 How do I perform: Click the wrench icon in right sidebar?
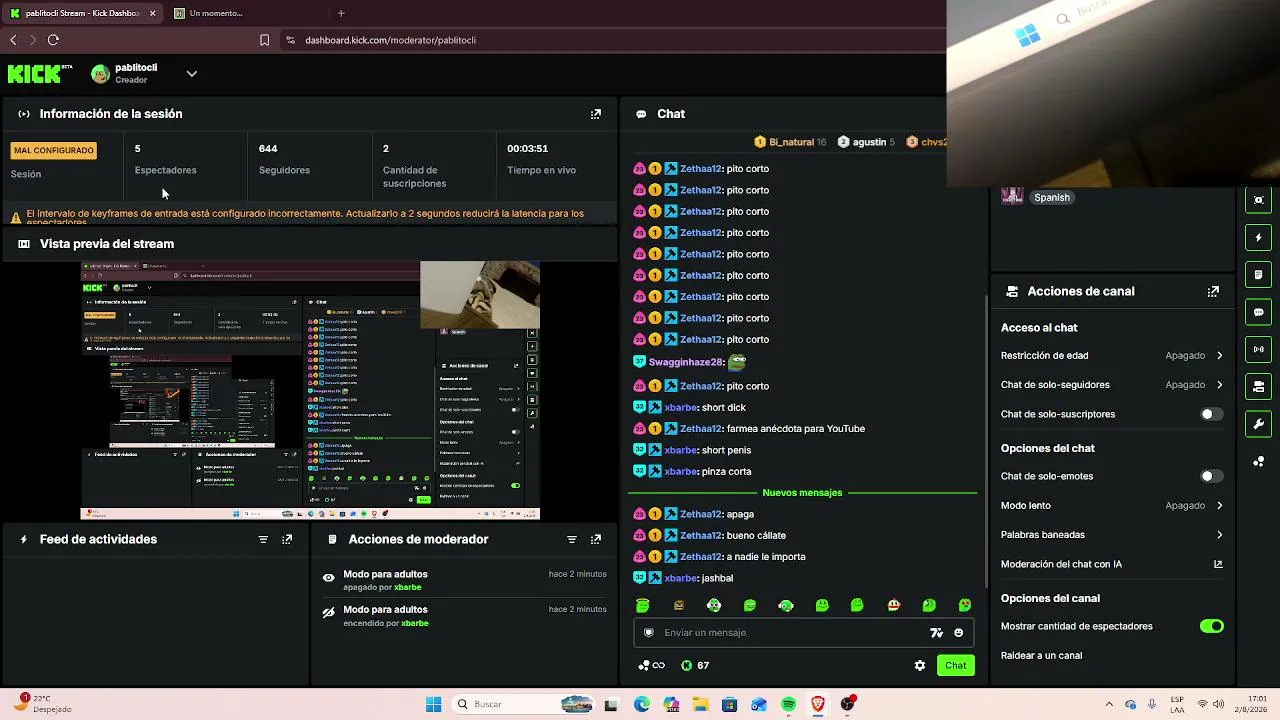[x=1259, y=424]
